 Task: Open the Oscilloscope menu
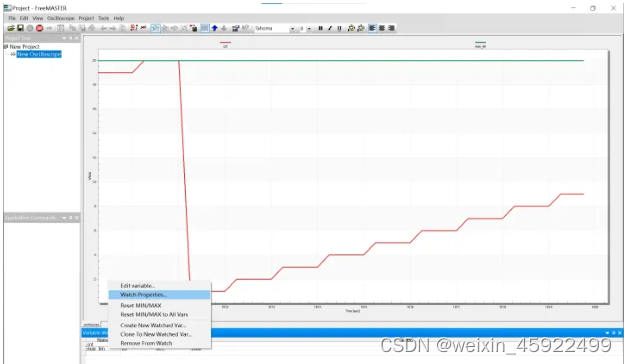coord(61,18)
